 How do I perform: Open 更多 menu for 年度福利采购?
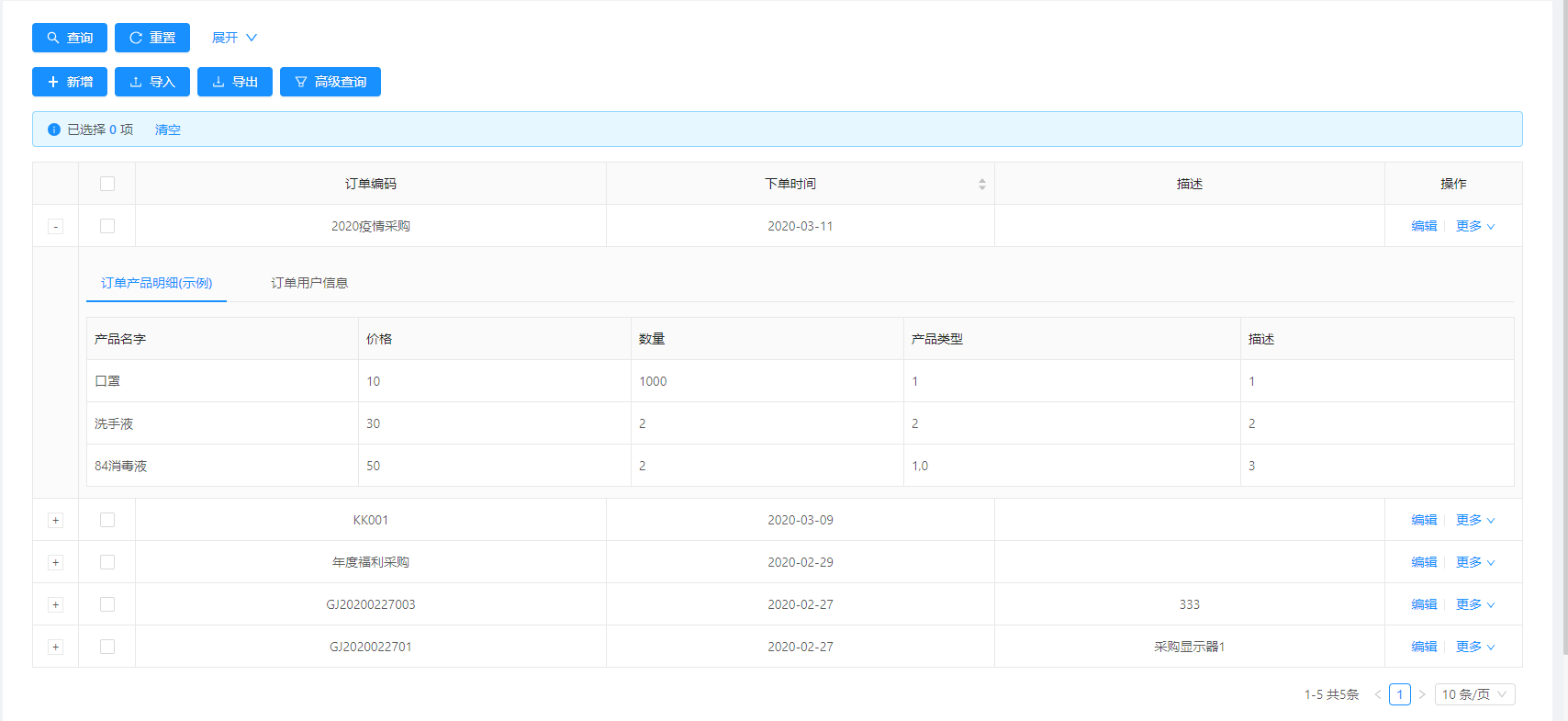(1475, 562)
